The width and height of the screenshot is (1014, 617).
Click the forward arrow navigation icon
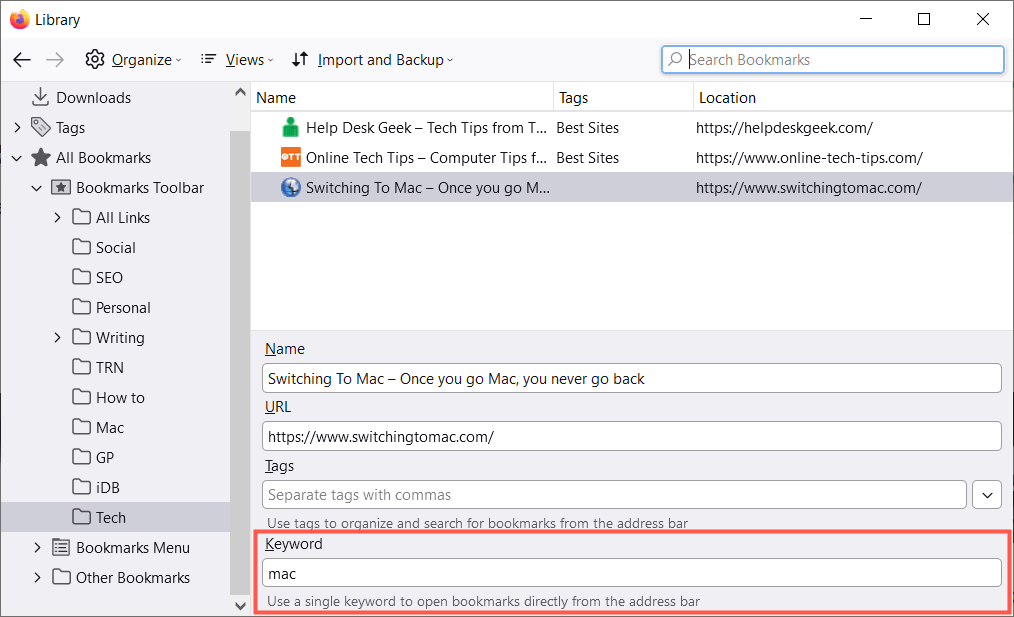point(55,60)
